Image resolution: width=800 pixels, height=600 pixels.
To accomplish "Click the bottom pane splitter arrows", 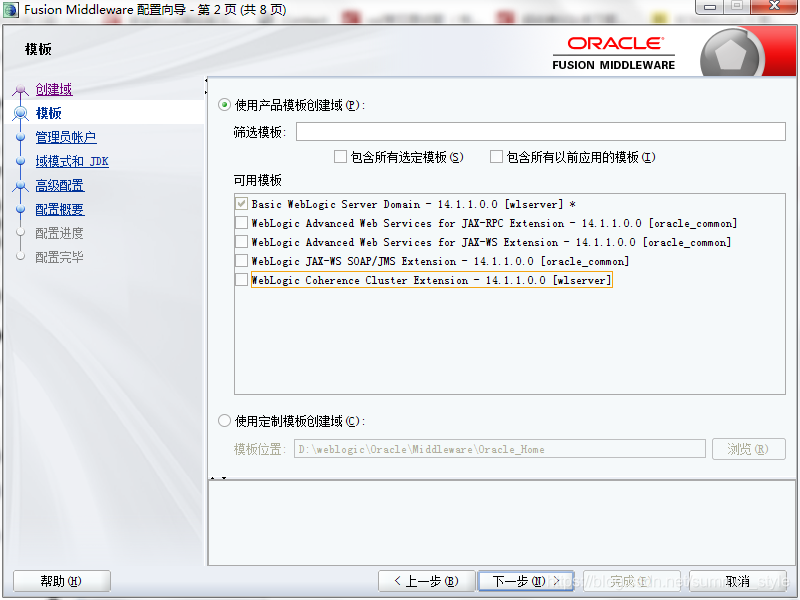I will click(x=218, y=478).
